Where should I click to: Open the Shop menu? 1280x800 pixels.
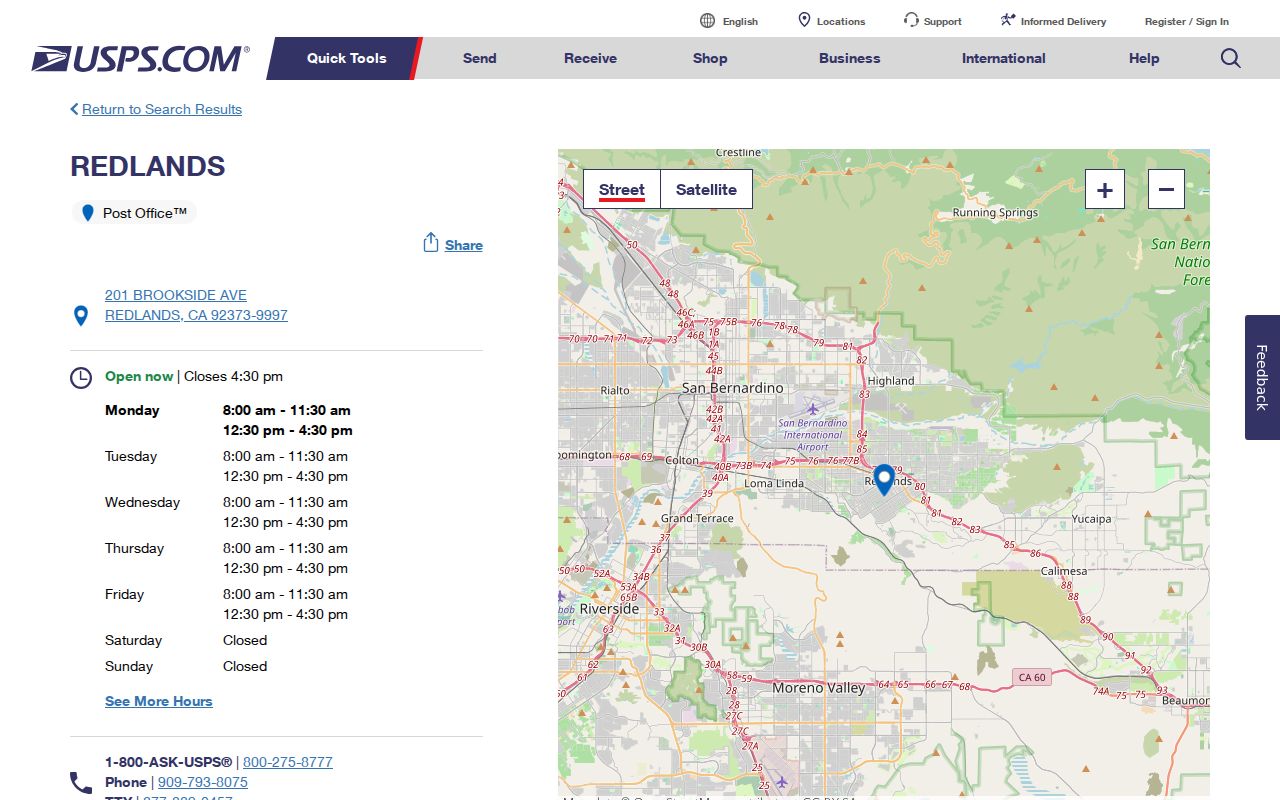click(710, 58)
